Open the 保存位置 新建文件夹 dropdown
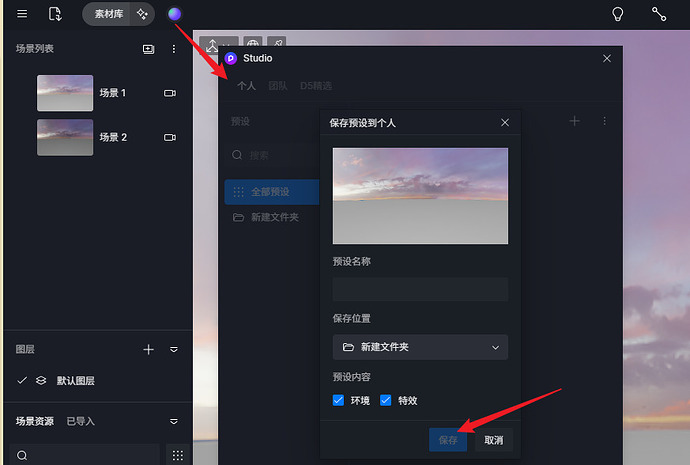Screen dimensions: 690x465 pyautogui.click(x=420, y=347)
